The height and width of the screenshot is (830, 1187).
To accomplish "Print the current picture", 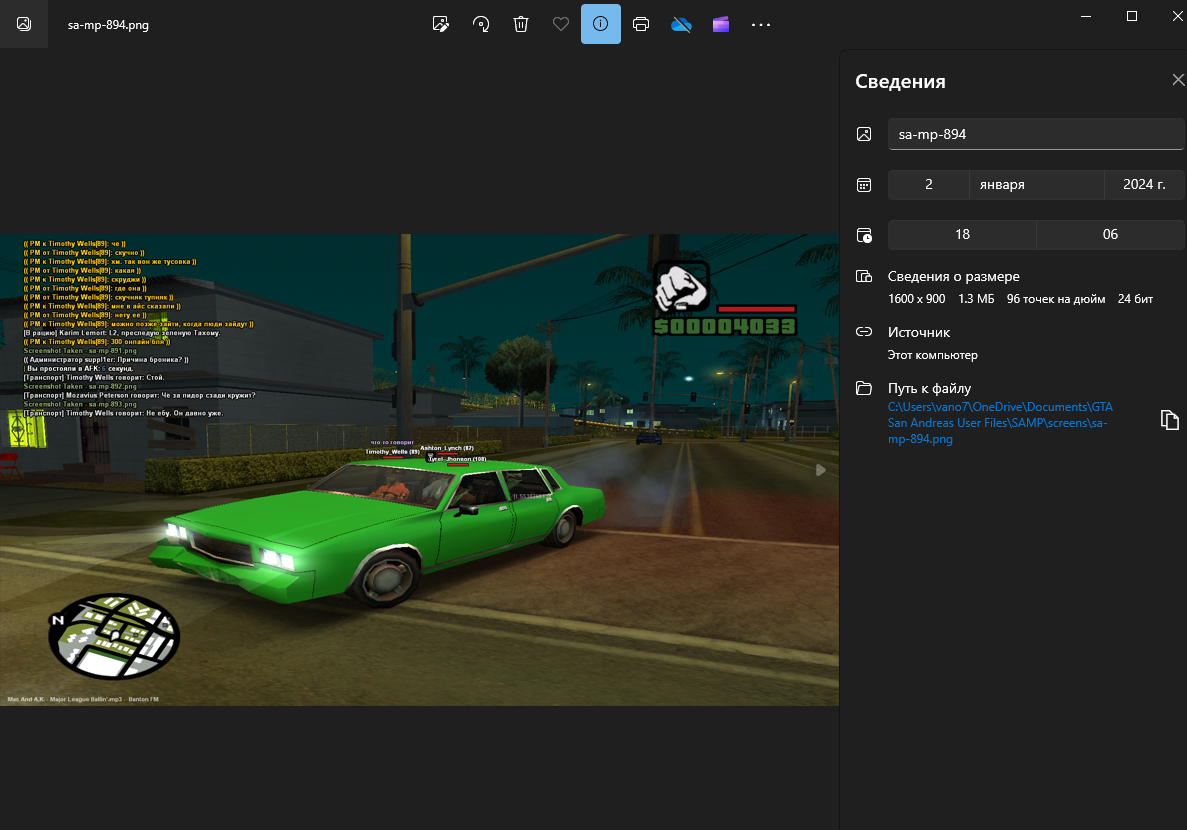I will (641, 24).
